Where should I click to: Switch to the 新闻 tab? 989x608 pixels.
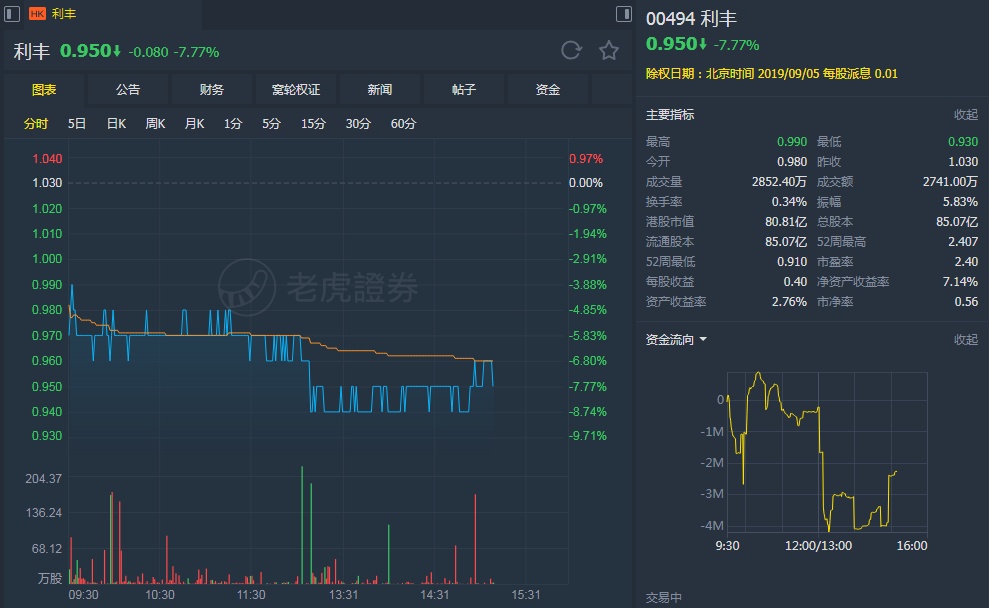coord(380,90)
